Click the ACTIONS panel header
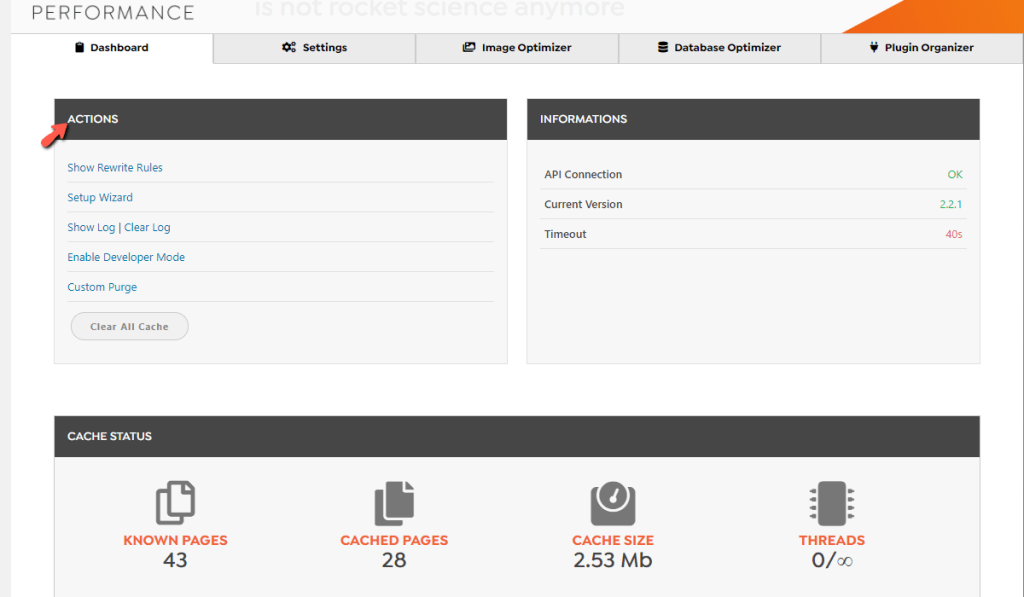Screen dimensions: 1024x597 point(280,120)
